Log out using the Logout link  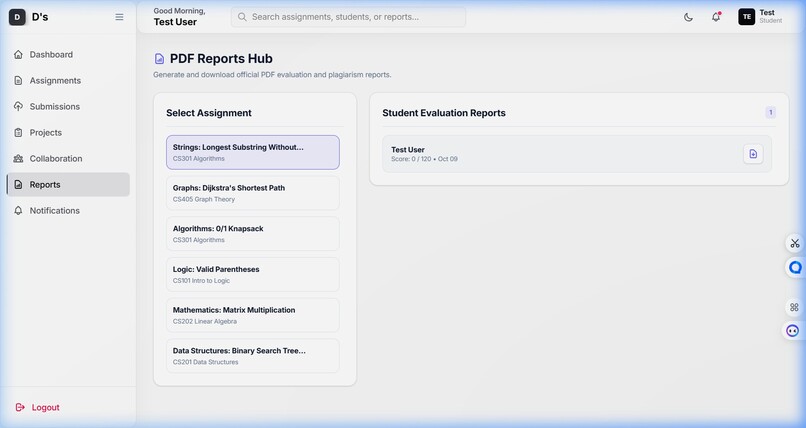(x=38, y=407)
